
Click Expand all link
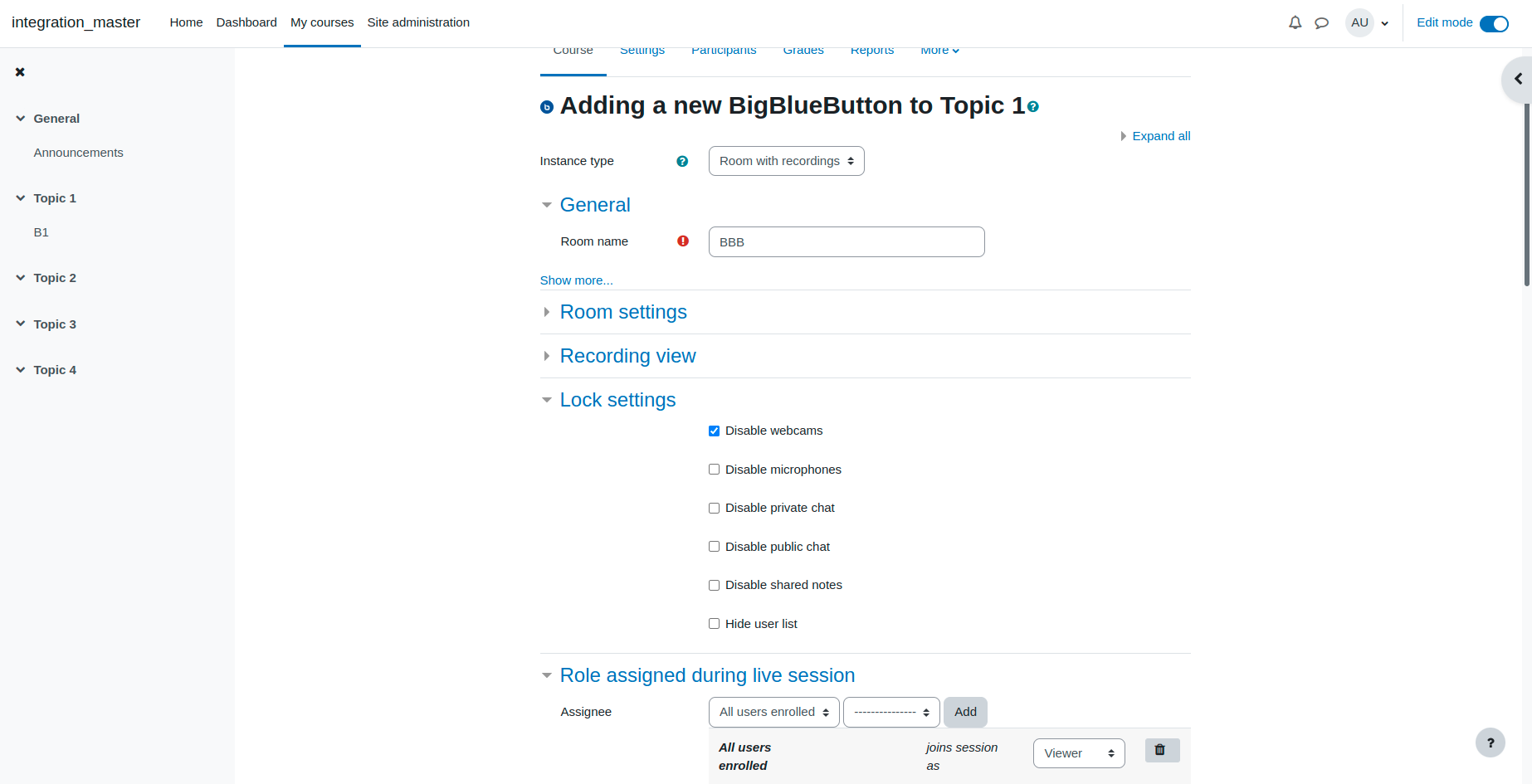pyautogui.click(x=1161, y=136)
